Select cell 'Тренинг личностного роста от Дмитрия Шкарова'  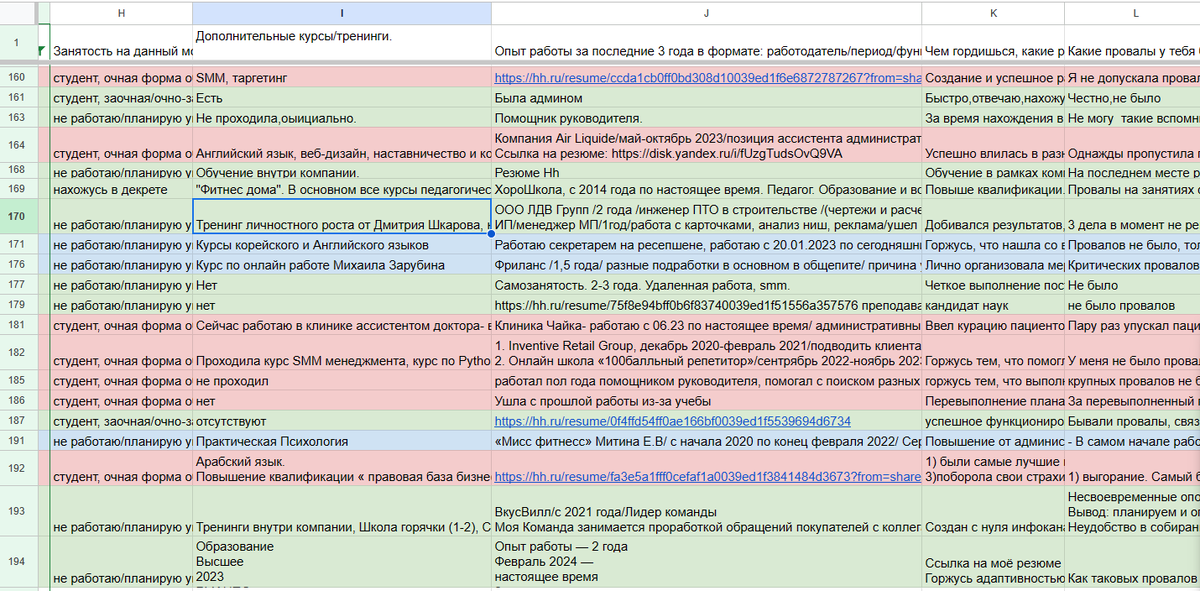point(341,217)
